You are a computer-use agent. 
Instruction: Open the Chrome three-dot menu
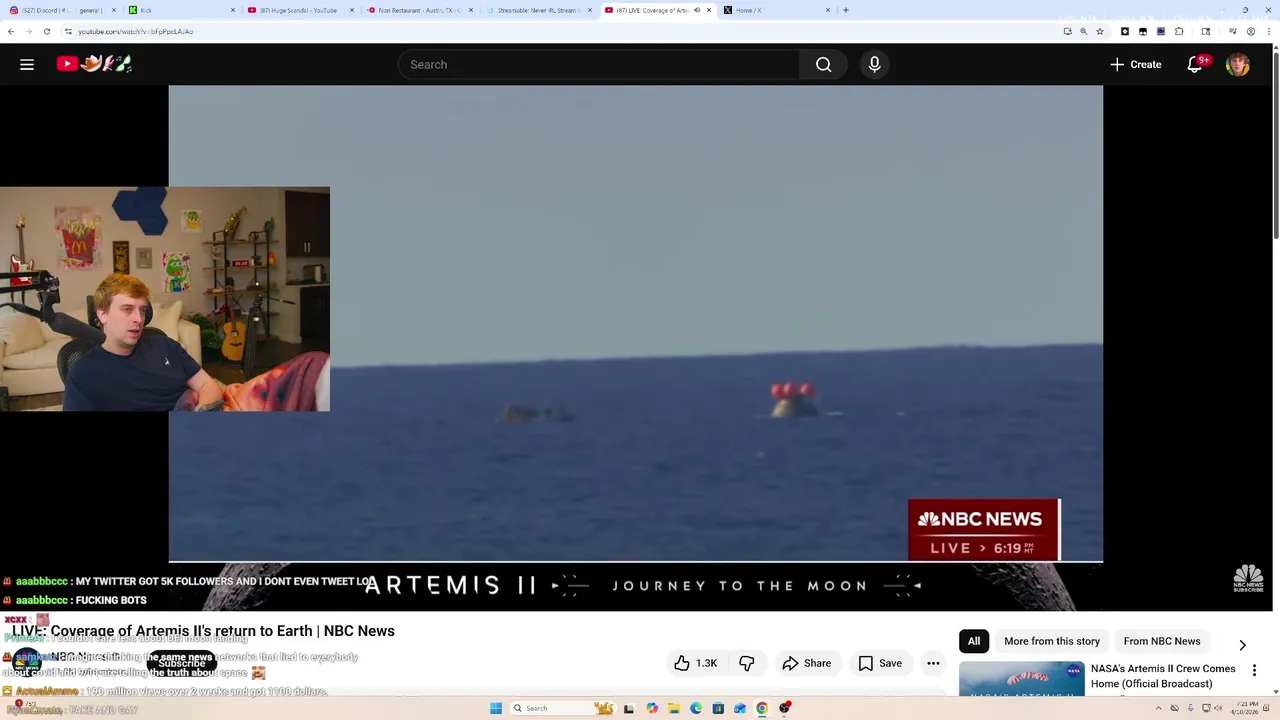pos(1269,31)
